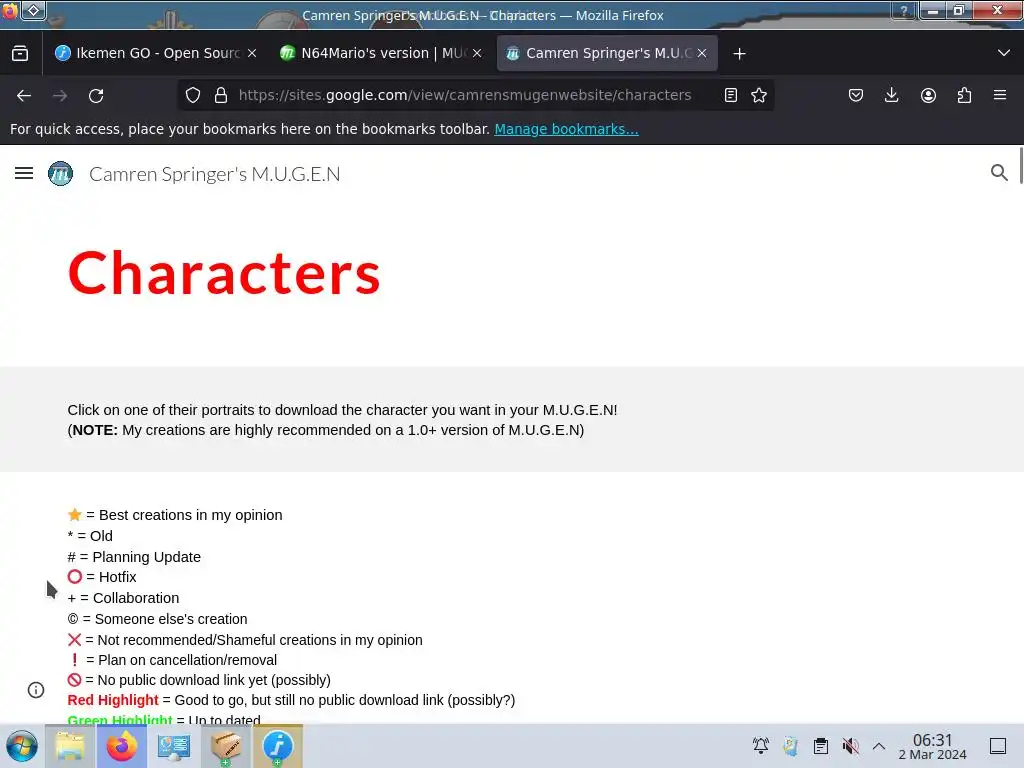Screen dimensions: 1024x768
Task: Open Firefox account menu
Action: tap(928, 95)
